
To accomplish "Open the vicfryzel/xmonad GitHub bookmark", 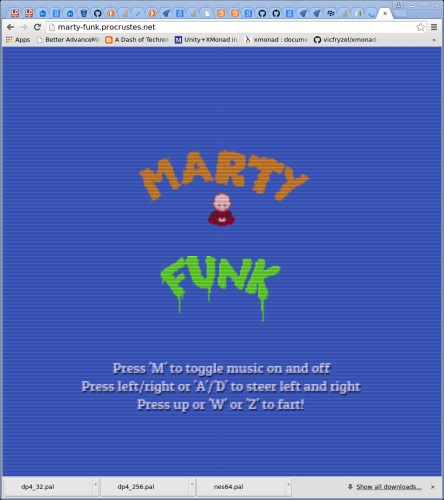I will [x=345, y=40].
